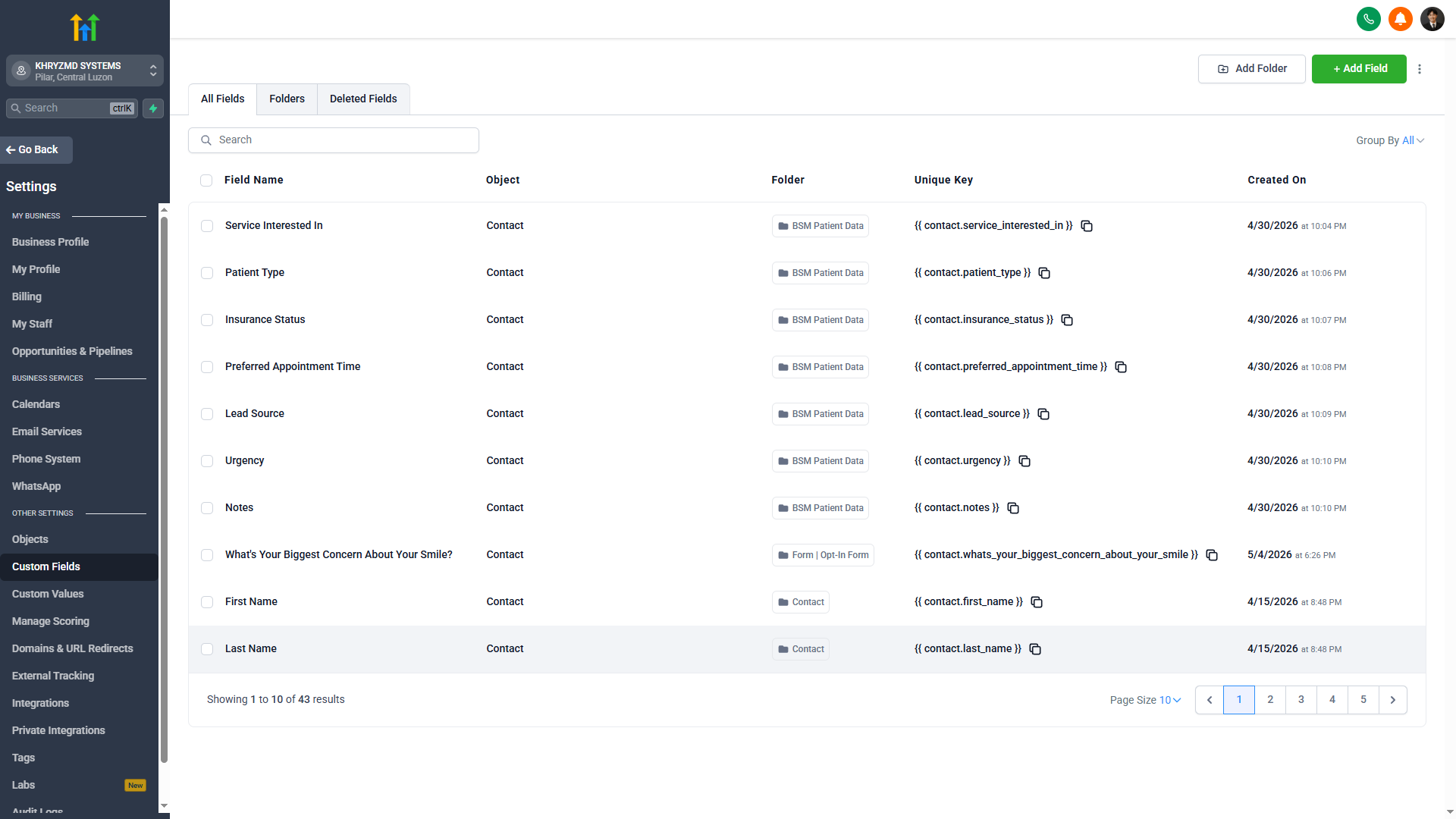Viewport: 1456px width, 819px height.
Task: Click What's Your Biggest Concern field name
Action: coord(338,555)
